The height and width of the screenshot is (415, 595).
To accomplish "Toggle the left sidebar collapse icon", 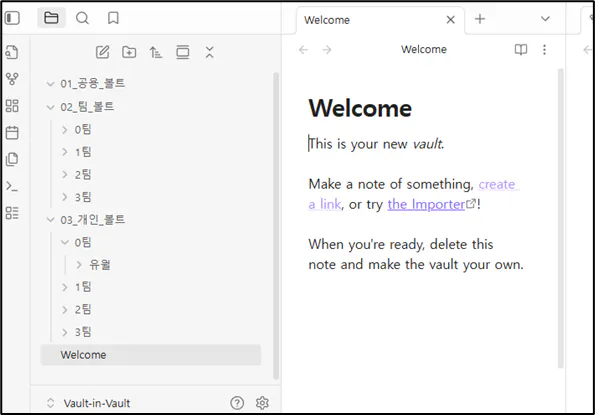I will pos(12,18).
